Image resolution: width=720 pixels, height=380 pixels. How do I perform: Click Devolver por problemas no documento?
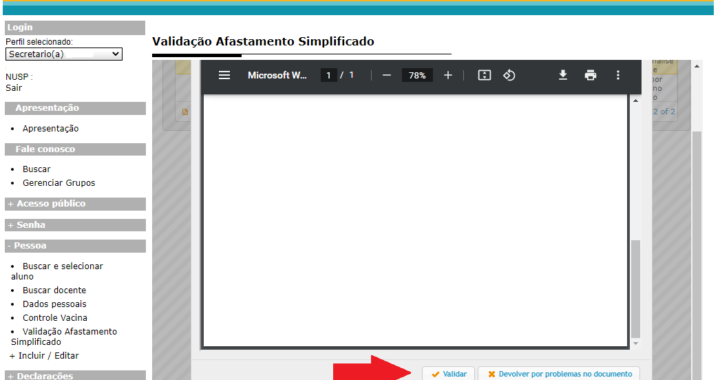click(x=559, y=374)
